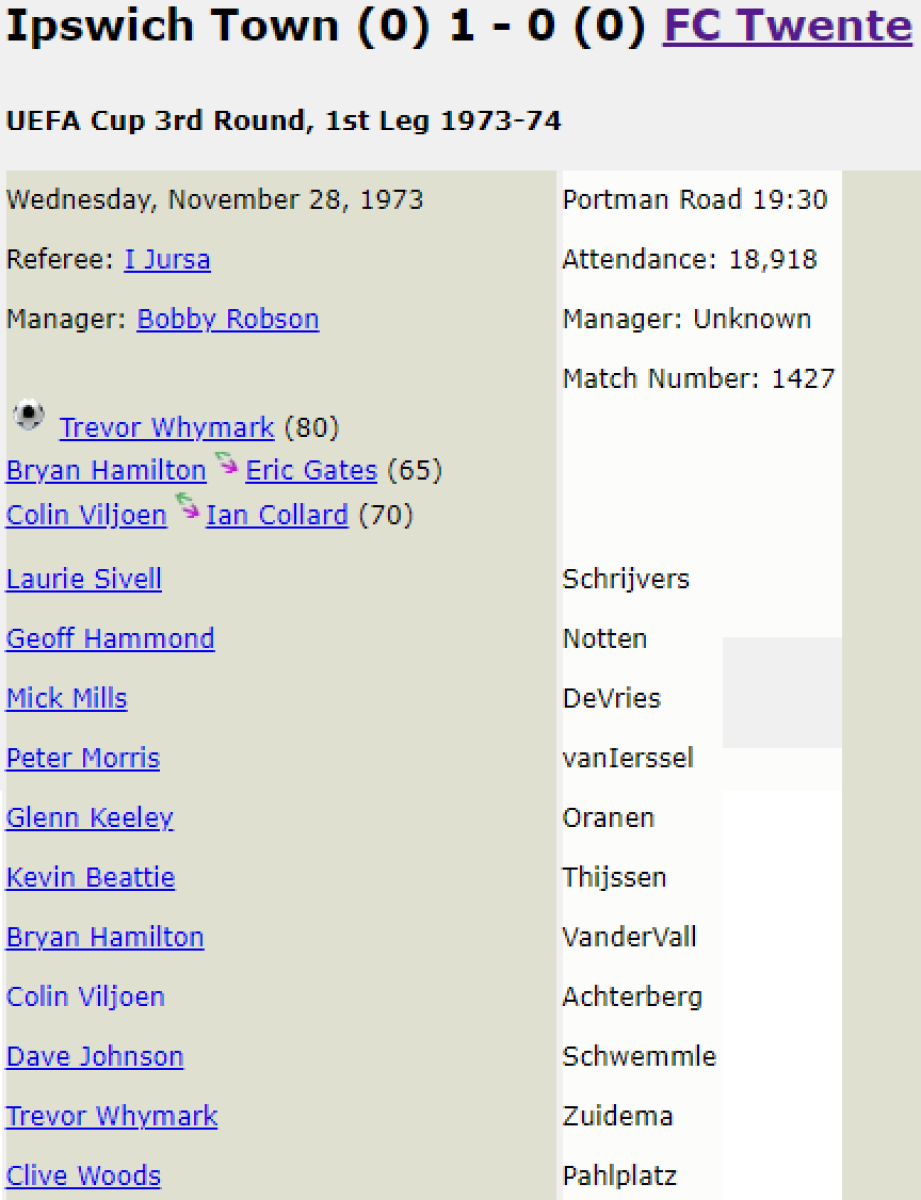Screen dimensions: 921x1200
Task: Select Laurie Sivell in the lineup
Action: click(x=84, y=579)
